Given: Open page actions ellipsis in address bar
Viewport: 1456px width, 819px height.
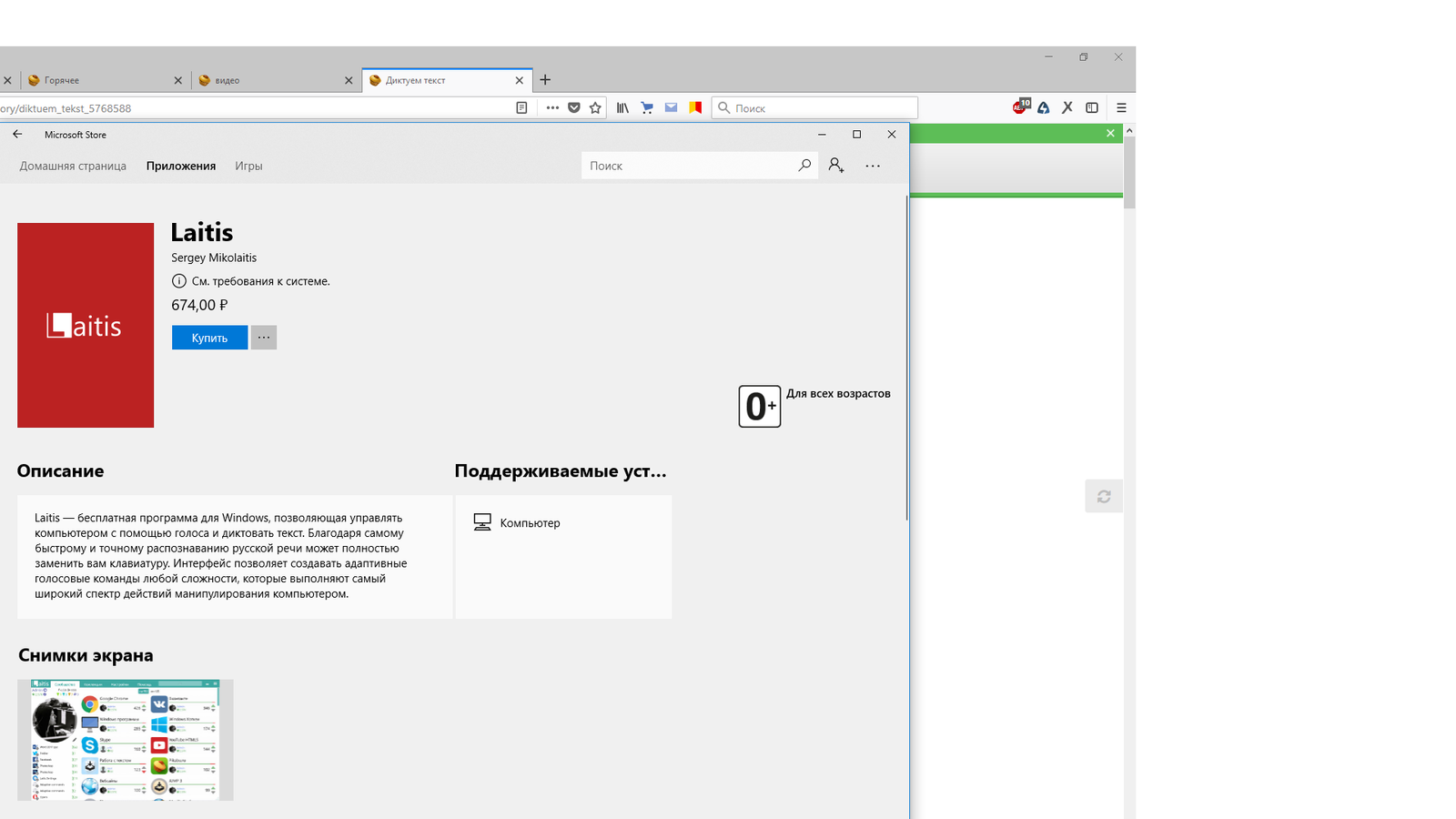Looking at the screenshot, I should point(552,107).
